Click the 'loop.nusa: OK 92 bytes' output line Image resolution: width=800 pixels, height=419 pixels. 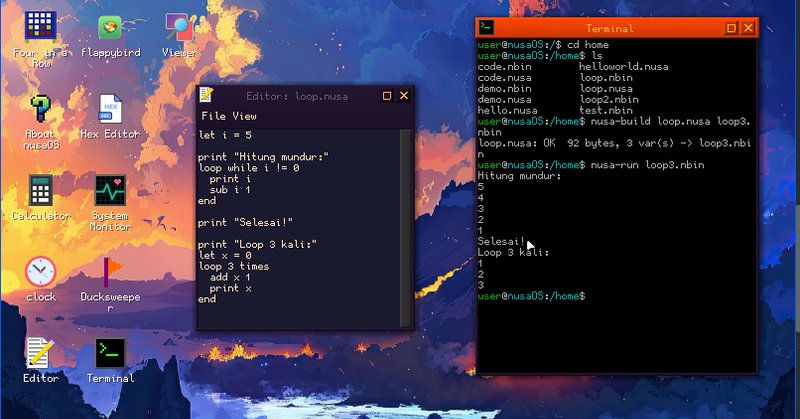pyautogui.click(x=614, y=148)
